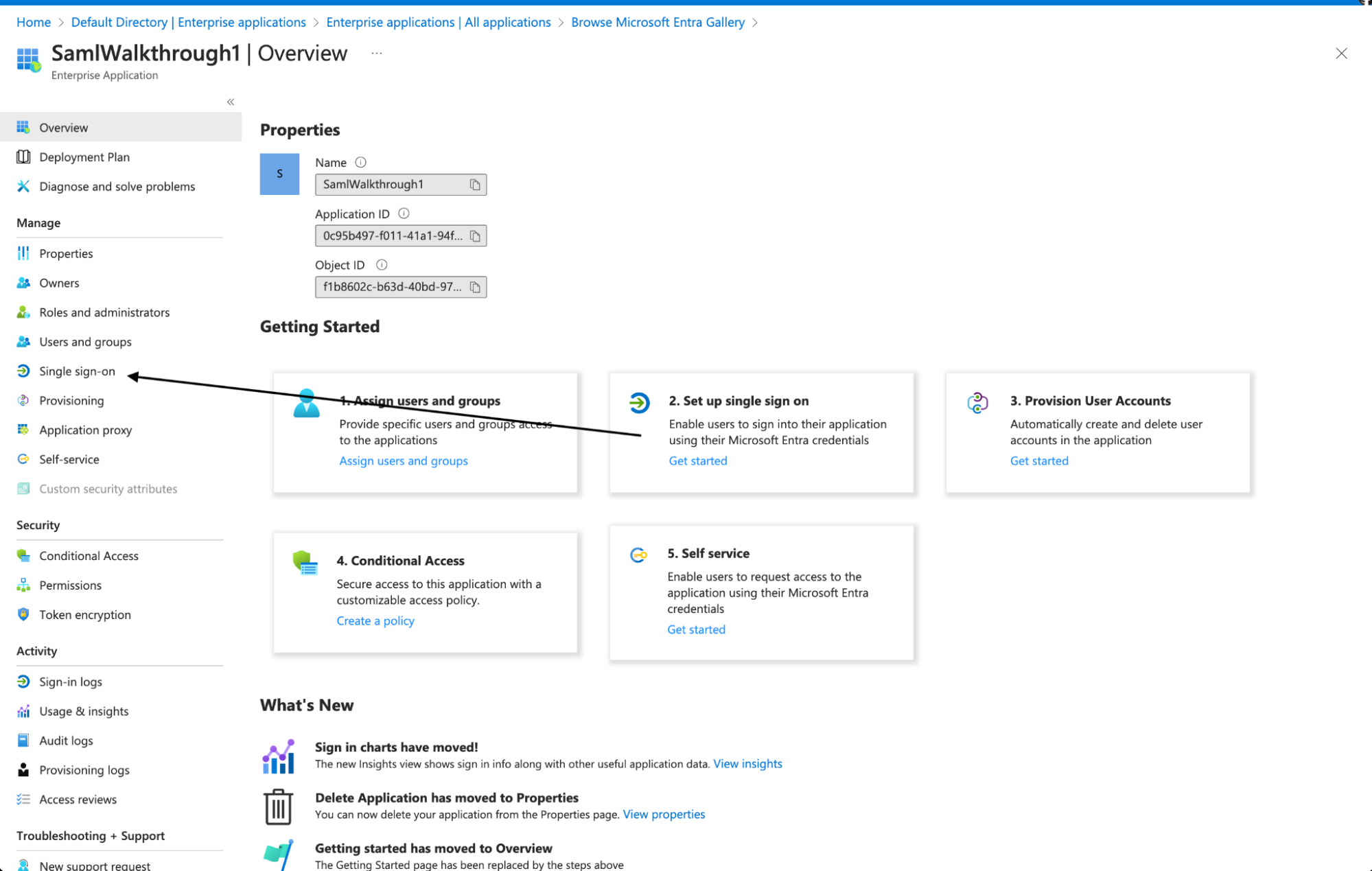Open Default Directory | Enterprise applications breadcrumb

(x=189, y=22)
